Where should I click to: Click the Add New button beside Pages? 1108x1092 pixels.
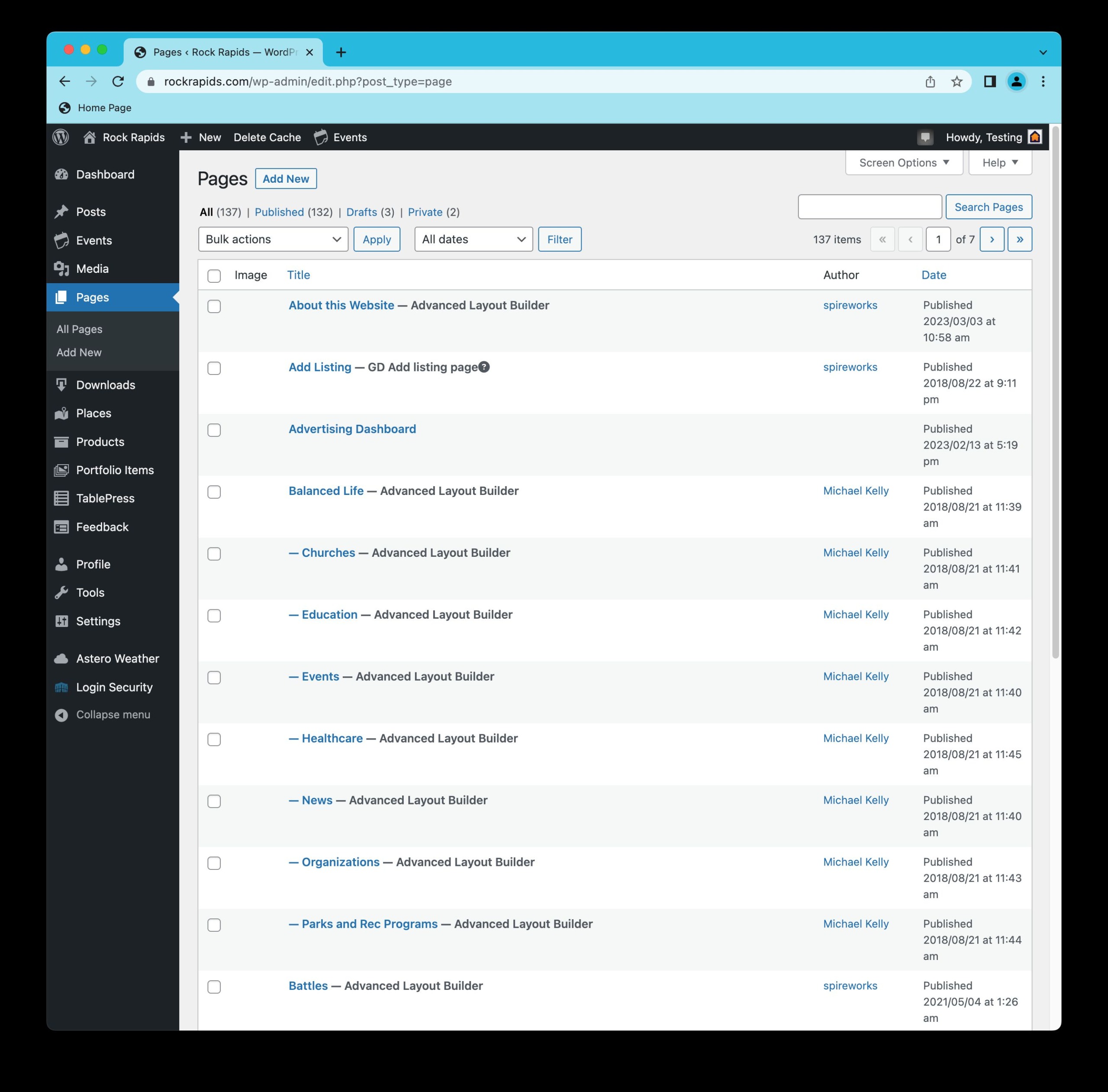click(286, 179)
